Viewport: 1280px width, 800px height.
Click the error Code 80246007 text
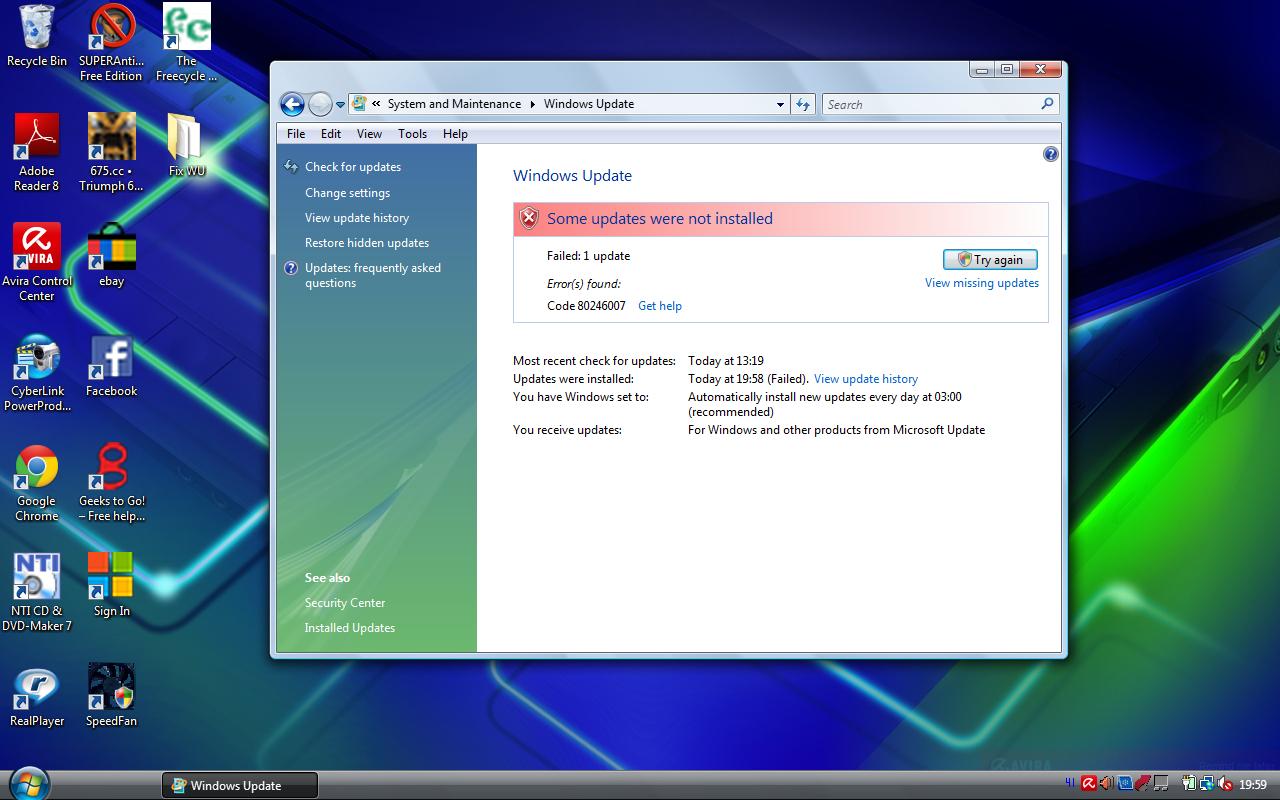coord(586,306)
